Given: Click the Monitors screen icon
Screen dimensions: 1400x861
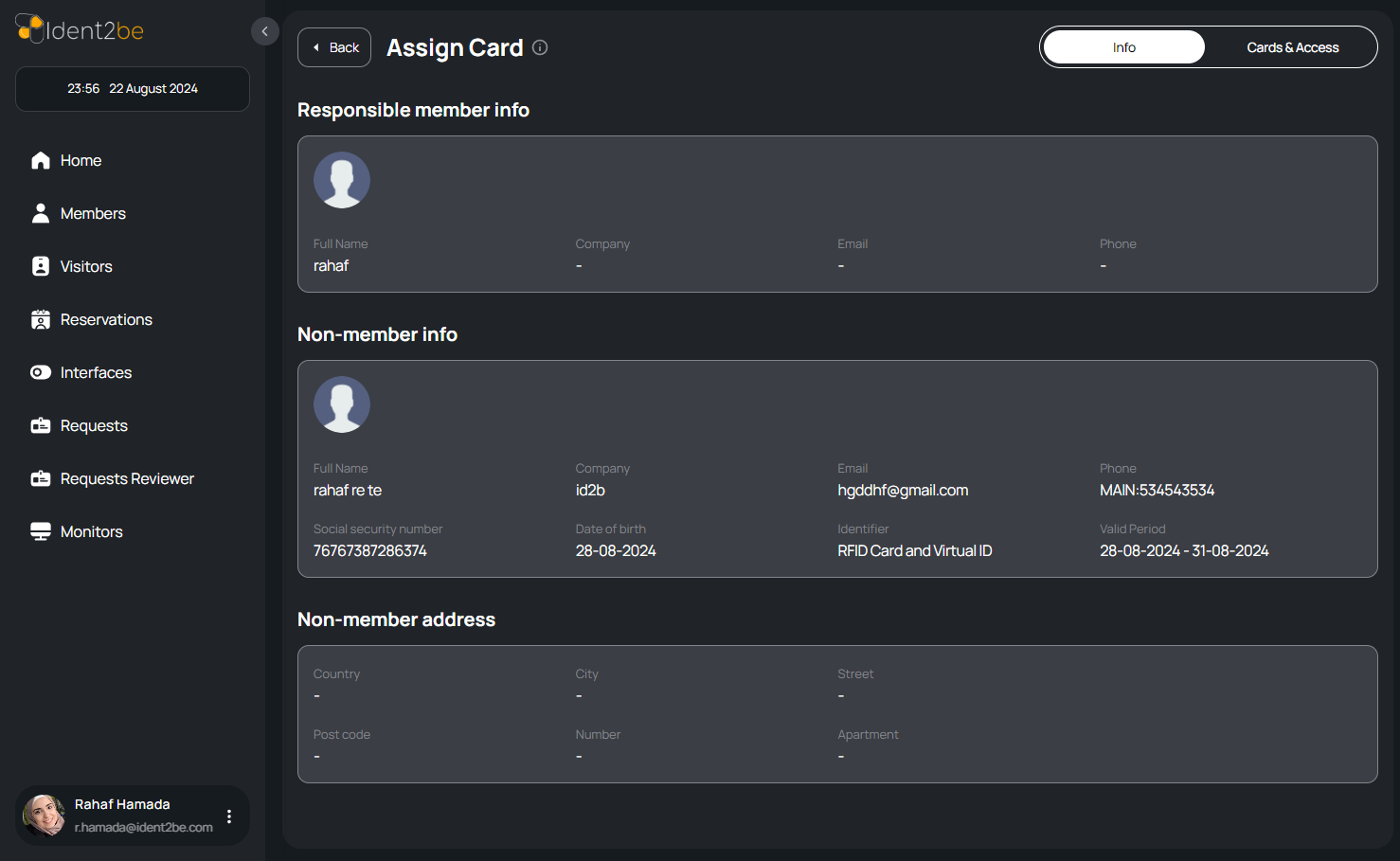Looking at the screenshot, I should (x=40, y=532).
